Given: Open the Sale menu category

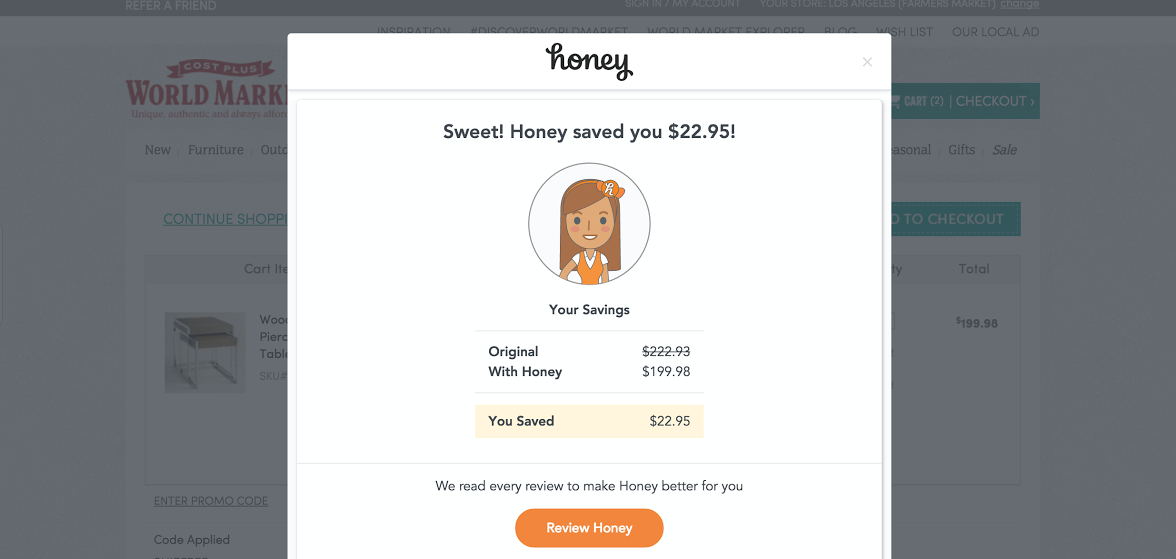Looking at the screenshot, I should 1004,150.
